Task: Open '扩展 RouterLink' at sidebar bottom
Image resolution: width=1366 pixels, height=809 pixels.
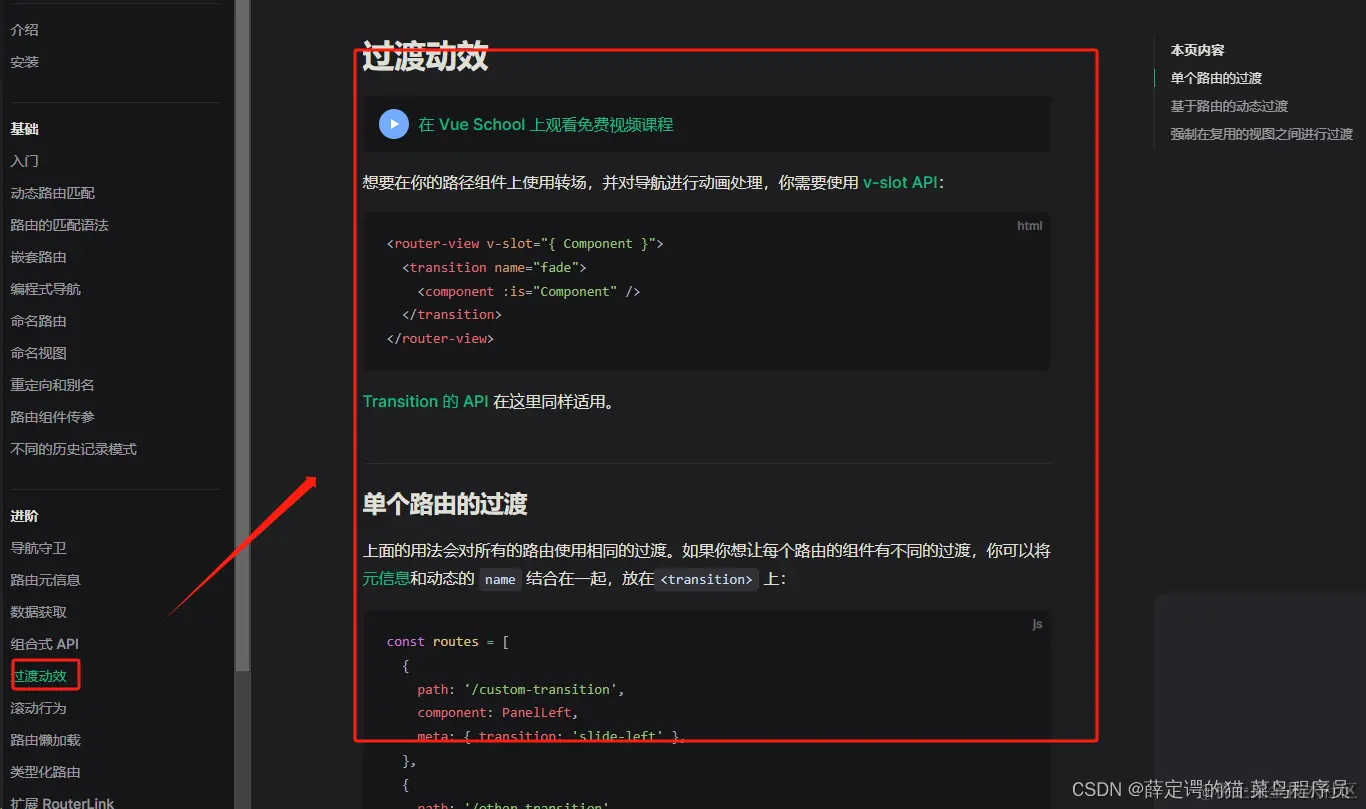Action: [62, 802]
